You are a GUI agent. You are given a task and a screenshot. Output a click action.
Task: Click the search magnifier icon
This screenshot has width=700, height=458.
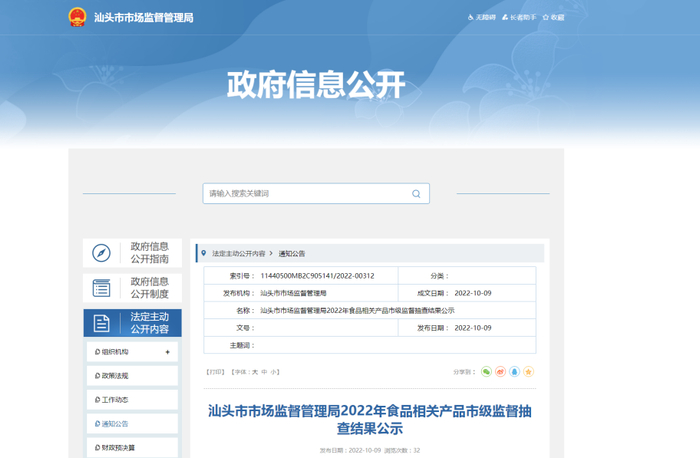tap(416, 194)
